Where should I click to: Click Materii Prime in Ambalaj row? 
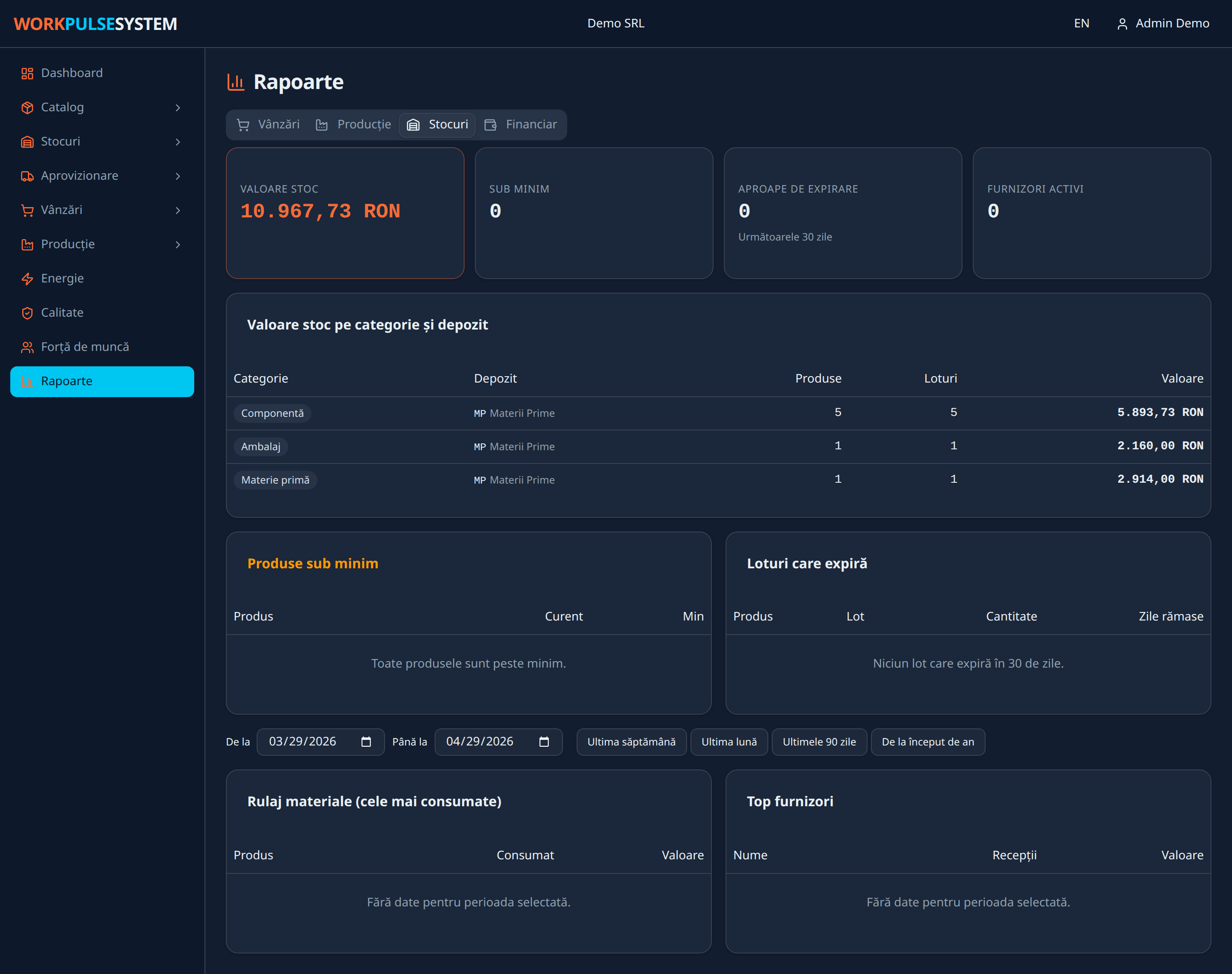tap(521, 447)
